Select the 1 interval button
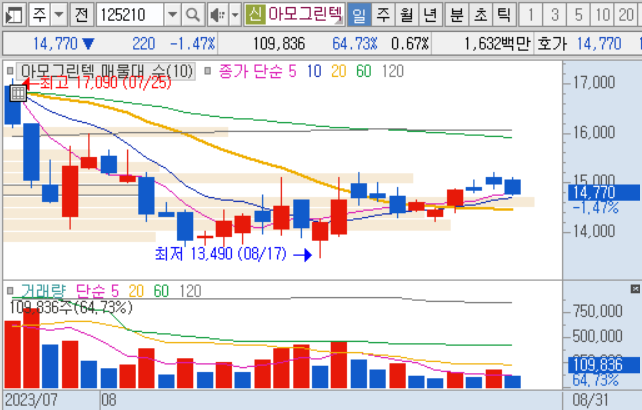This screenshot has width=642, height=410. pyautogui.click(x=531, y=15)
